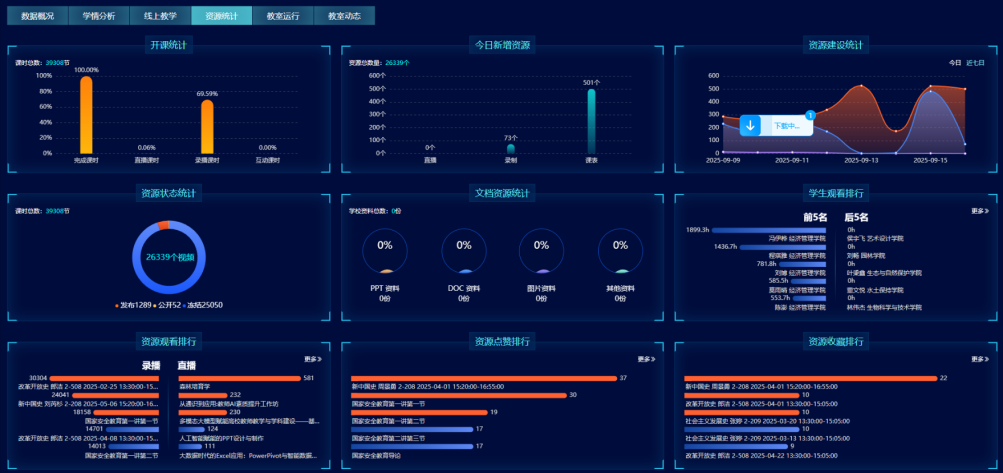Open the 学情分析 tab
Screen dimensions: 1003x473
99,16
